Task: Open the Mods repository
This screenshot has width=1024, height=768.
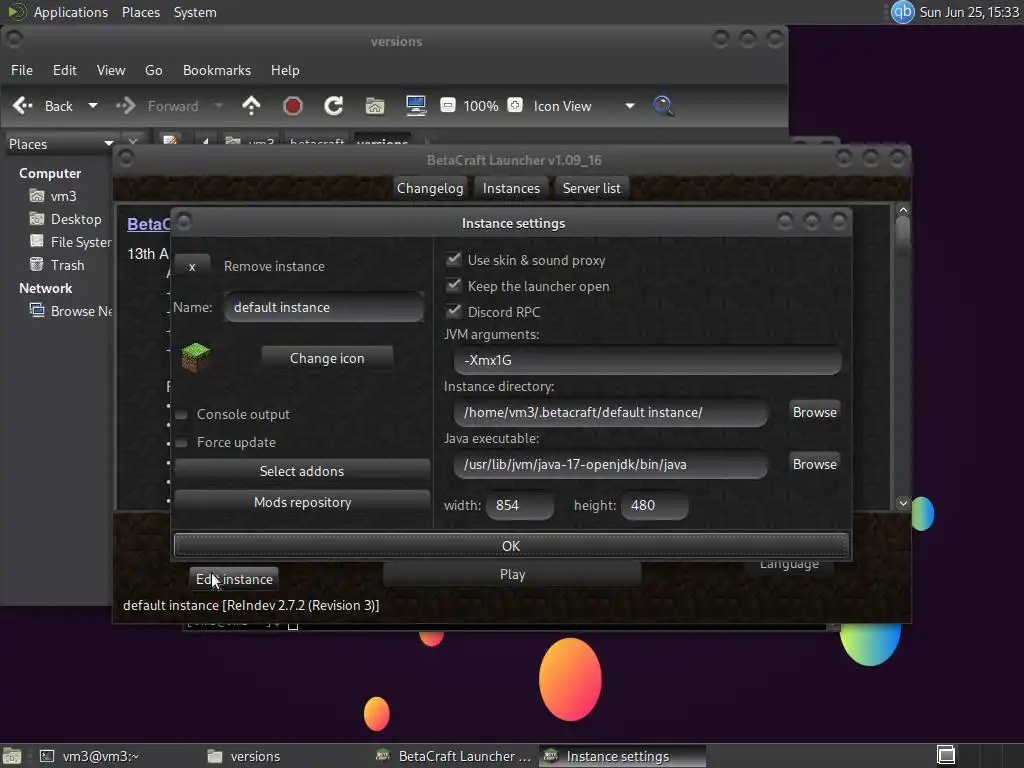Action: click(x=302, y=502)
